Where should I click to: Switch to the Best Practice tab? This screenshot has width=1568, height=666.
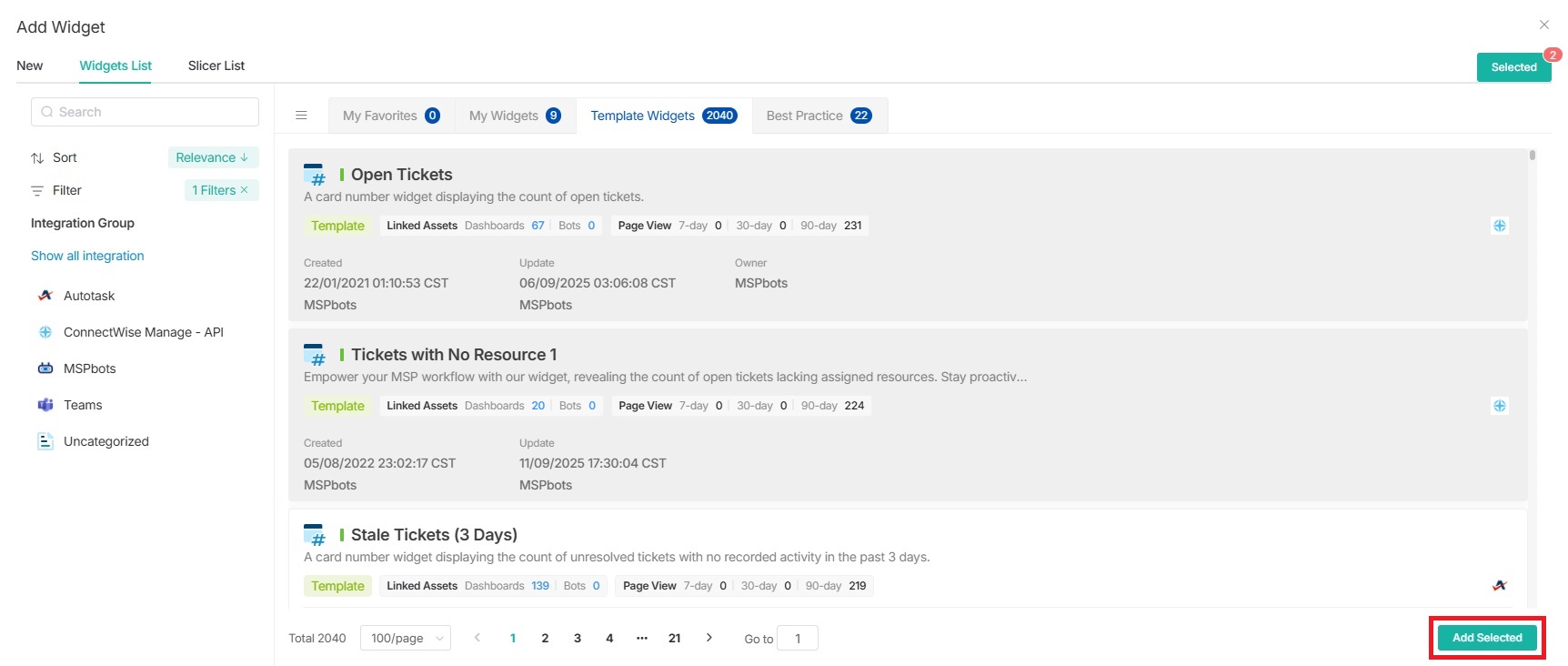pos(819,116)
